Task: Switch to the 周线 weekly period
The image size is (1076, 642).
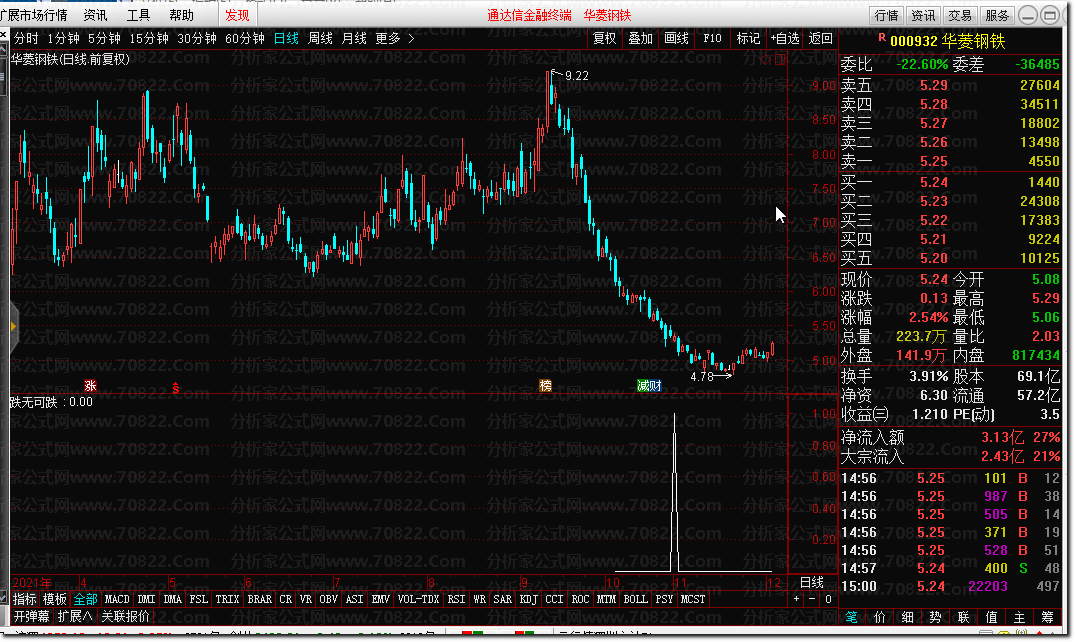Action: 320,38
